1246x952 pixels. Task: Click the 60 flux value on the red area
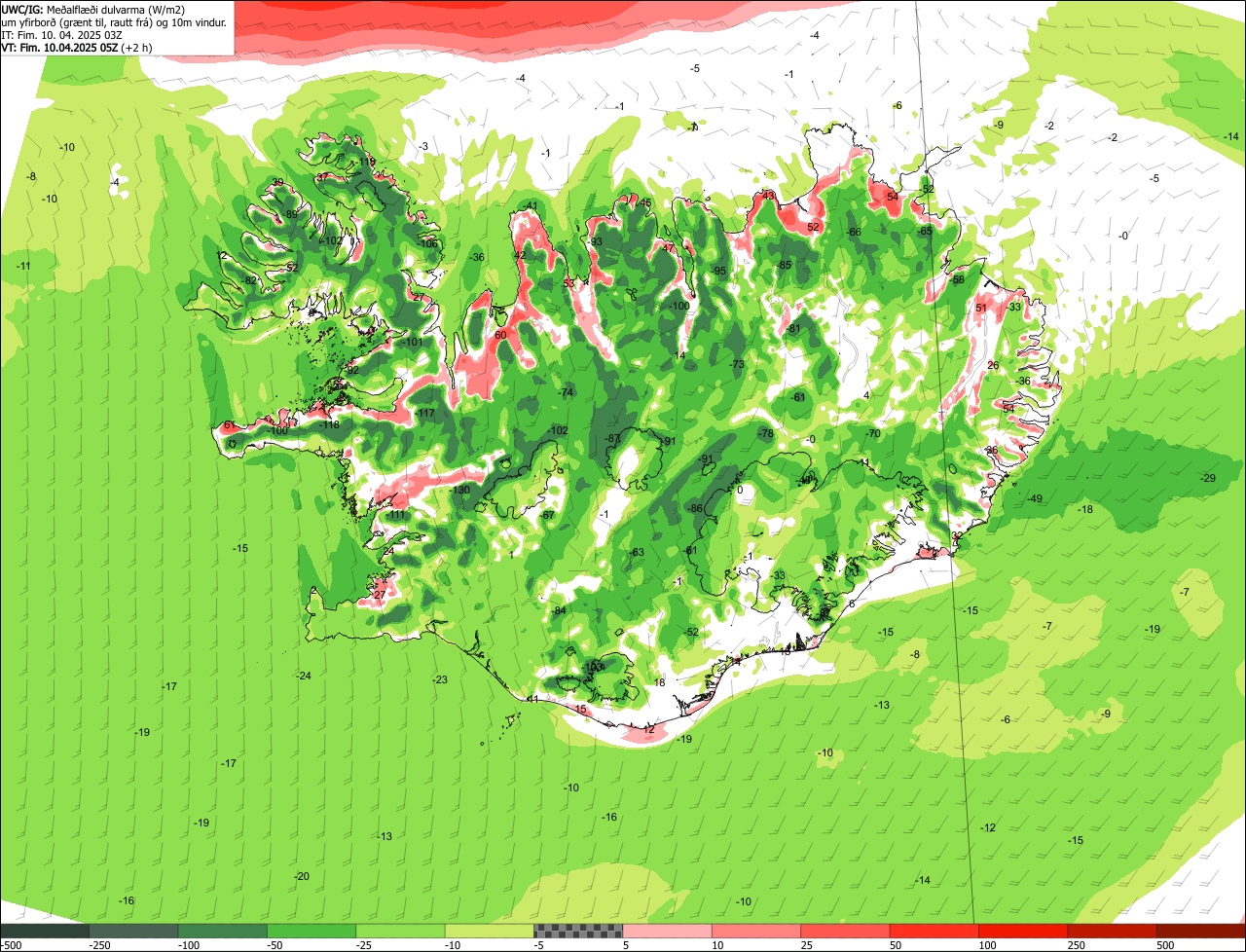(x=501, y=335)
